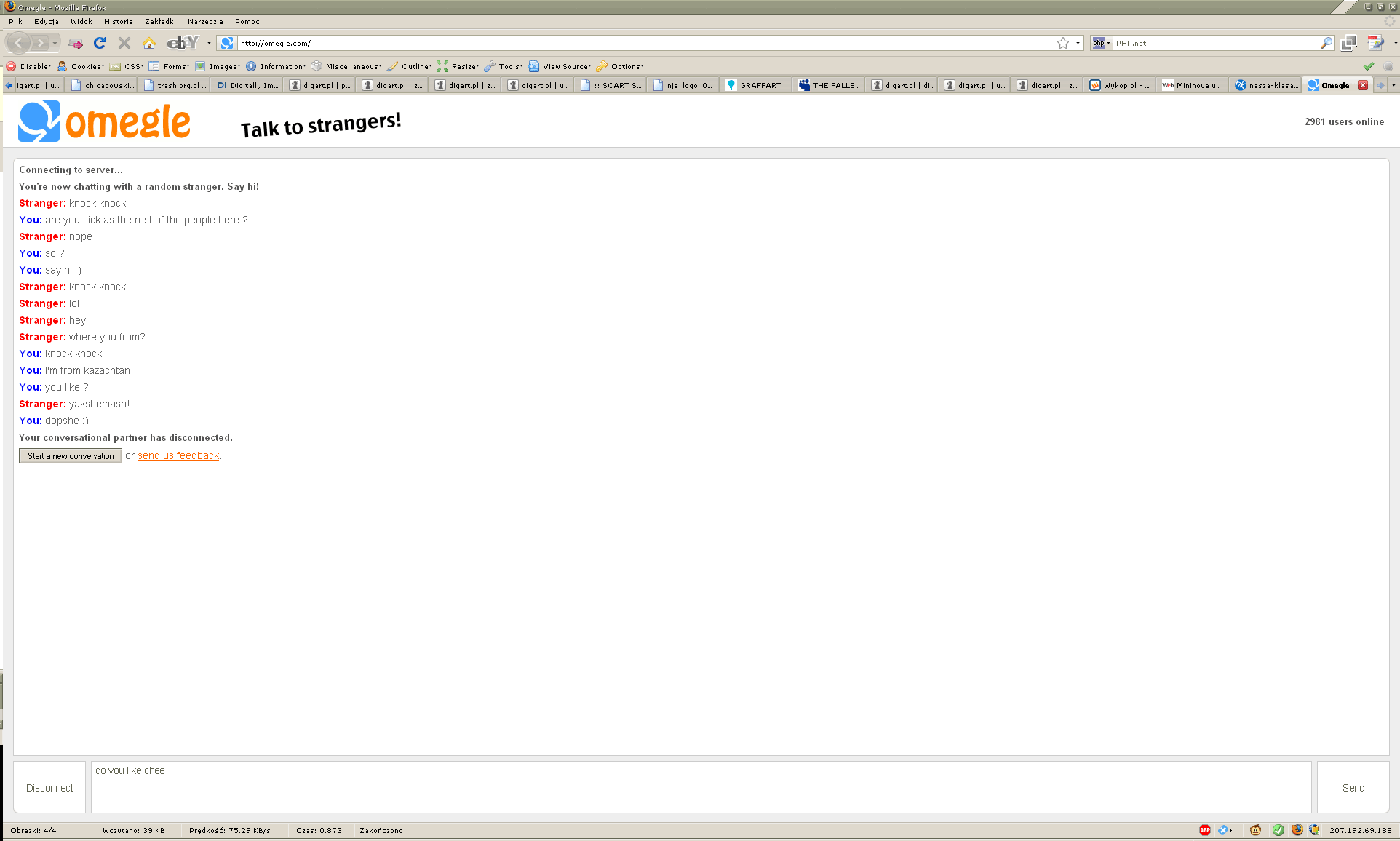1400x841 pixels.
Task: Open the URL bar history dropdown arrow
Action: pos(1078,43)
